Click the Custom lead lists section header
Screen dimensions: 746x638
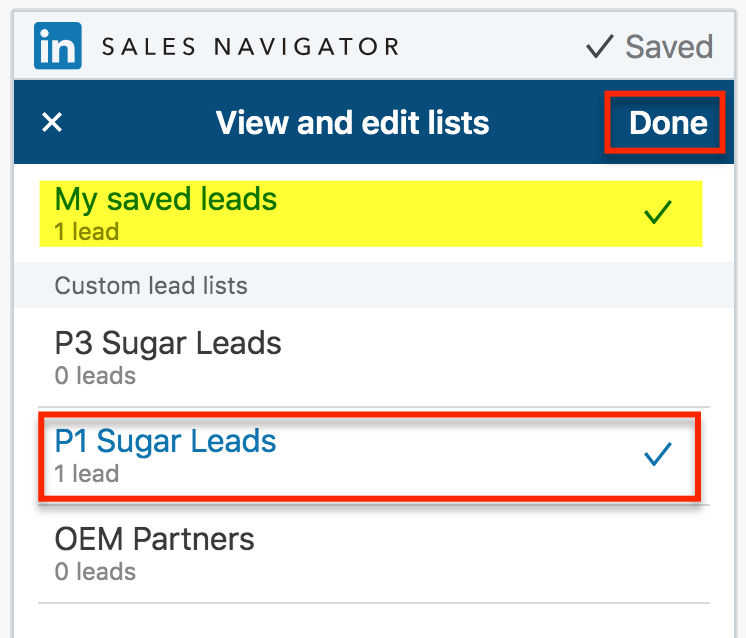pos(151,286)
